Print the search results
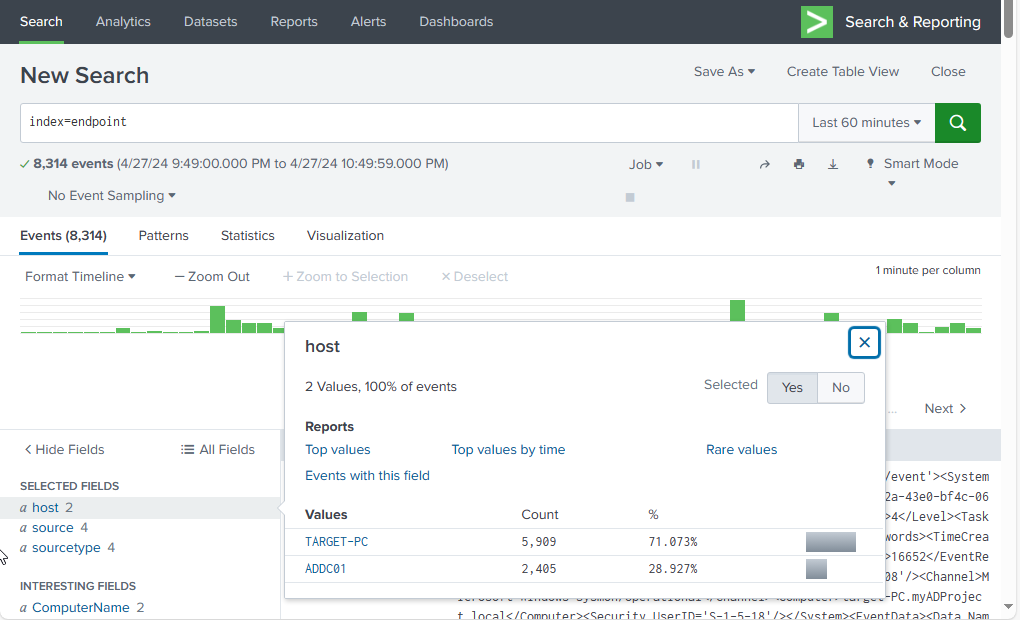1020x620 pixels. [799, 164]
